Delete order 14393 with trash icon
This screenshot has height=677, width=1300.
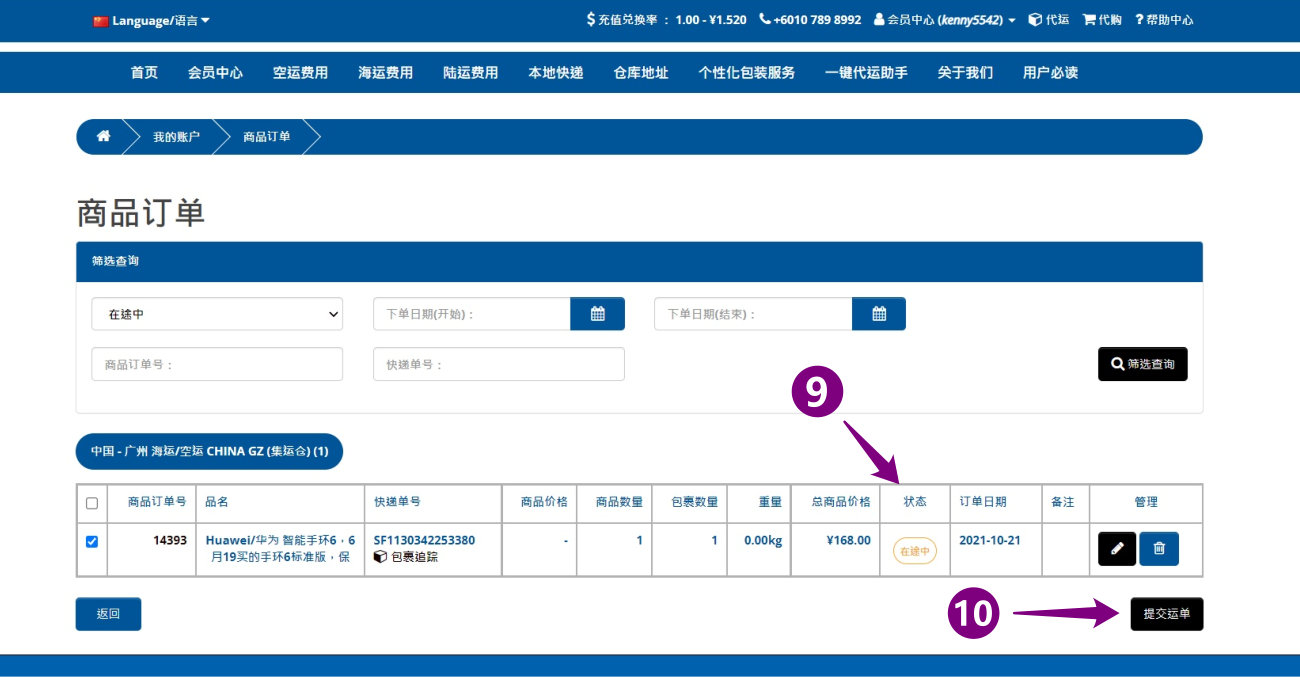point(1159,549)
